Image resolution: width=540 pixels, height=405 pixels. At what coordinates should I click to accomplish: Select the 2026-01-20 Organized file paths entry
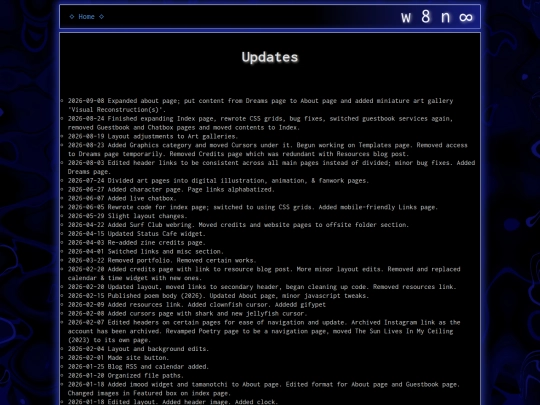(125, 375)
